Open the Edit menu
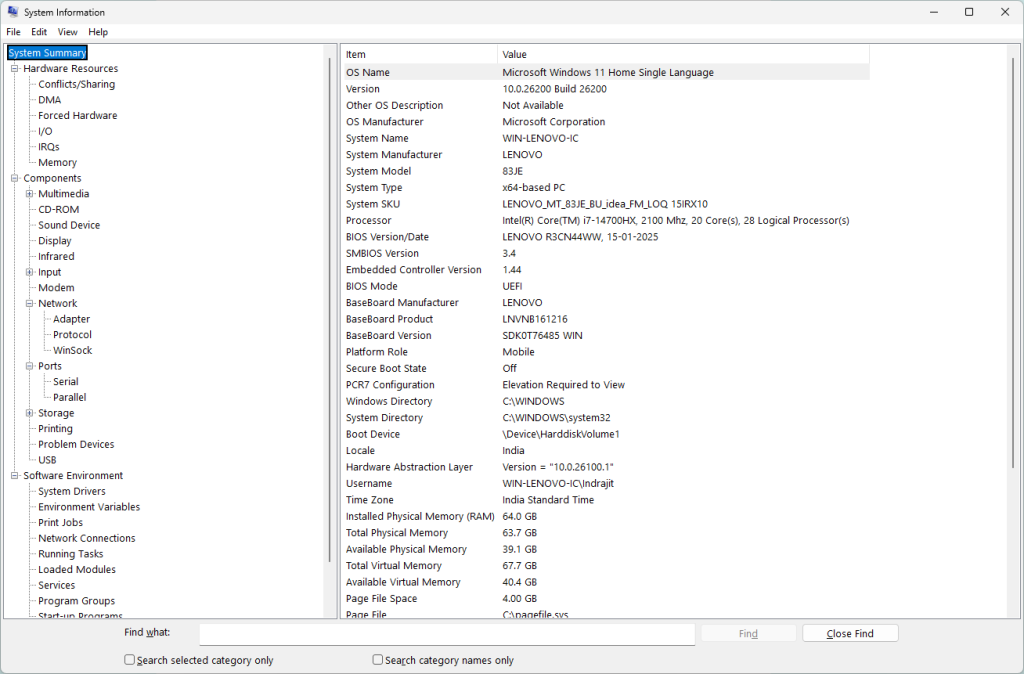This screenshot has width=1024, height=674. tap(39, 32)
